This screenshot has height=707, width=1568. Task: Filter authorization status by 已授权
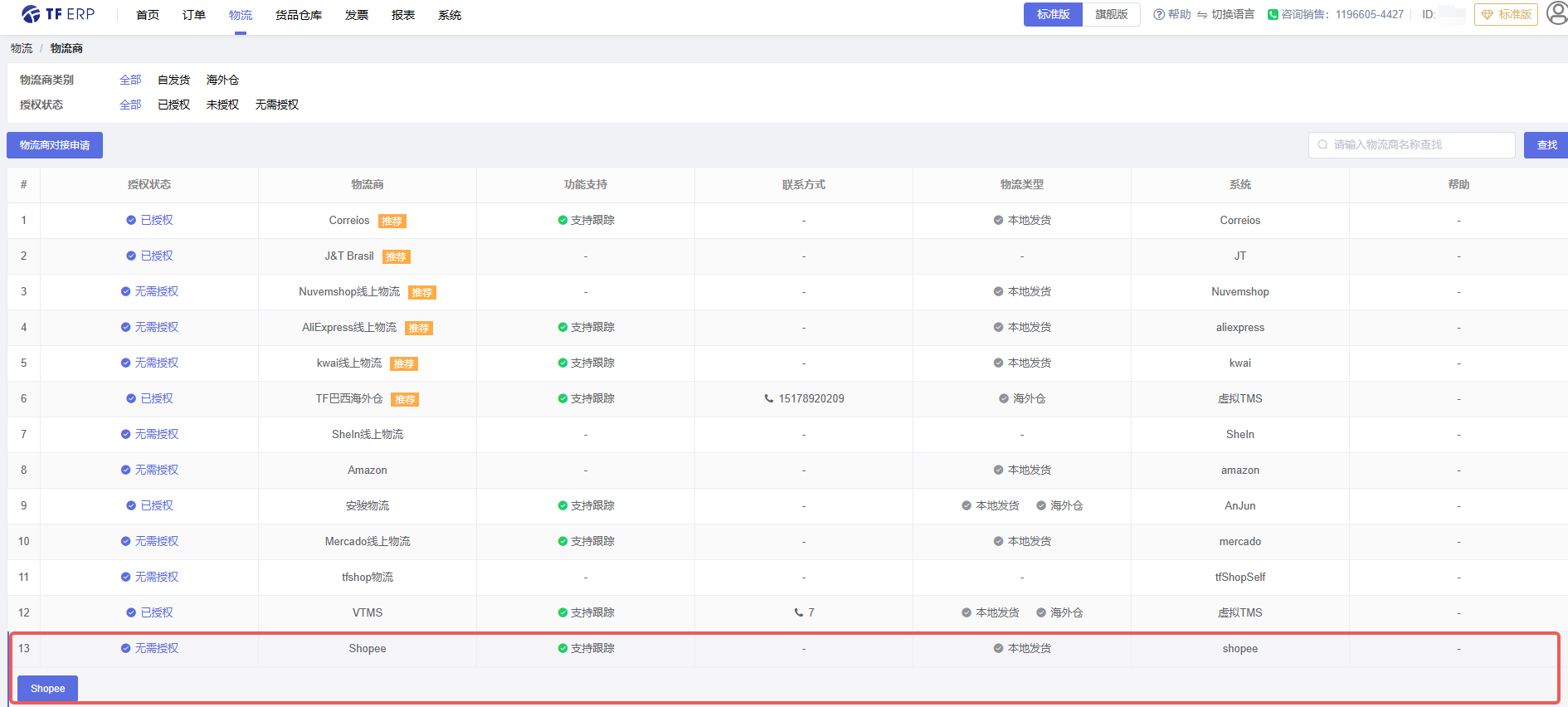(173, 105)
